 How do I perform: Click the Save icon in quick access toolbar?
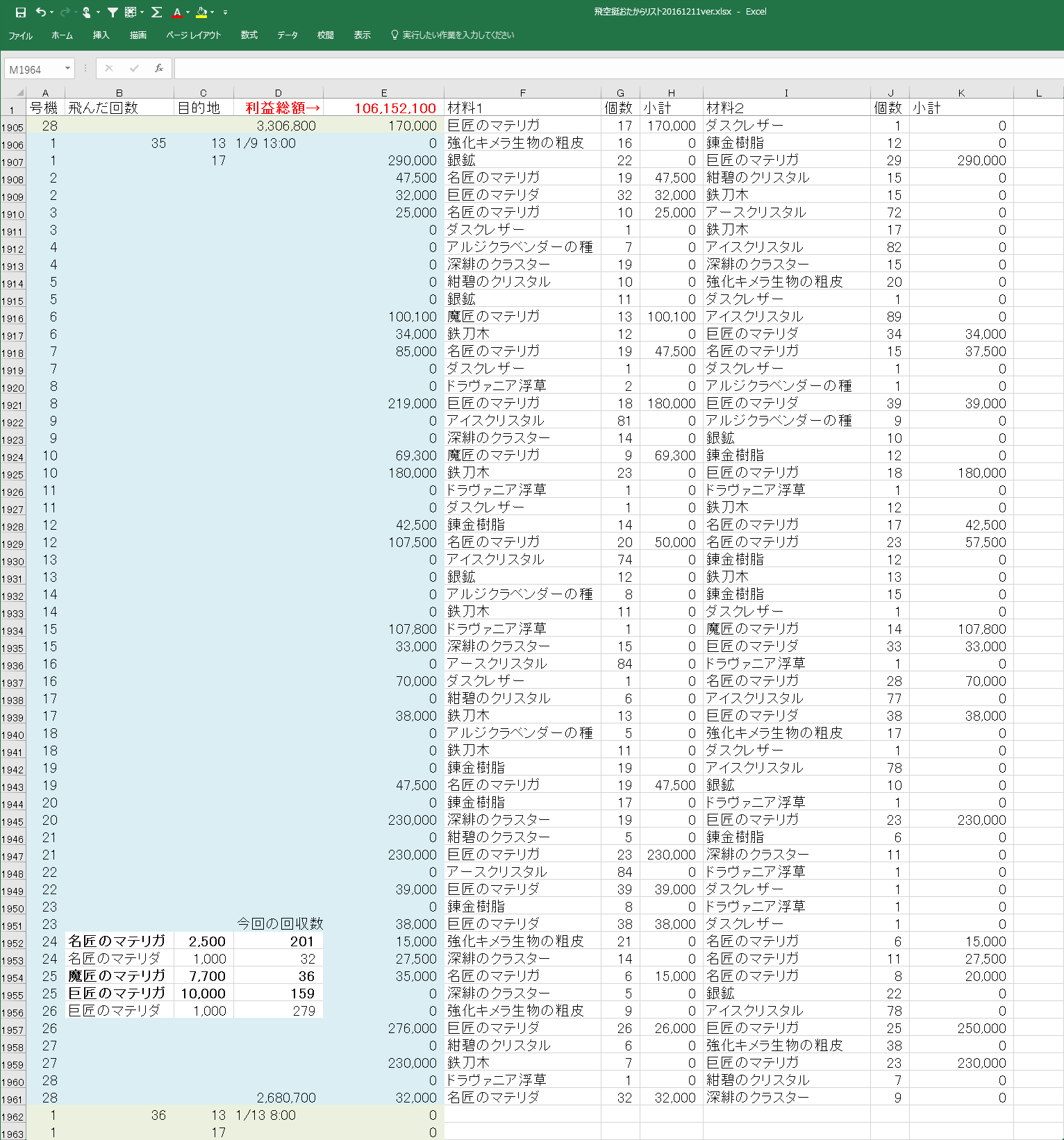coord(21,12)
